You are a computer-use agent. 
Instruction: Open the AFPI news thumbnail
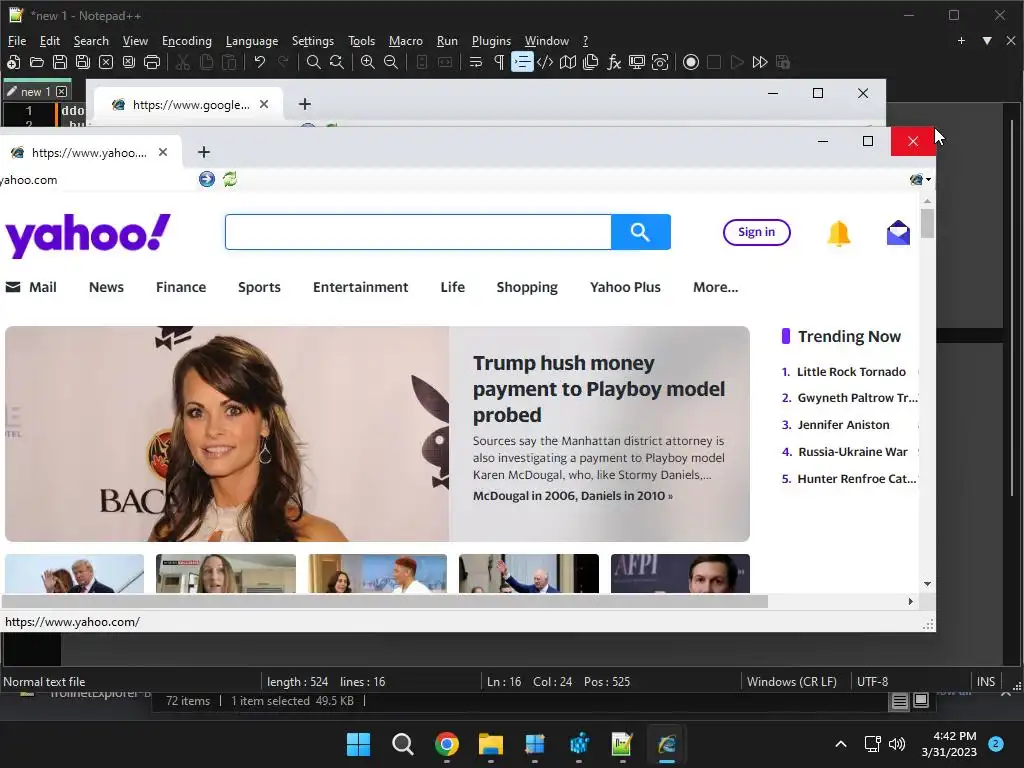[x=680, y=573]
